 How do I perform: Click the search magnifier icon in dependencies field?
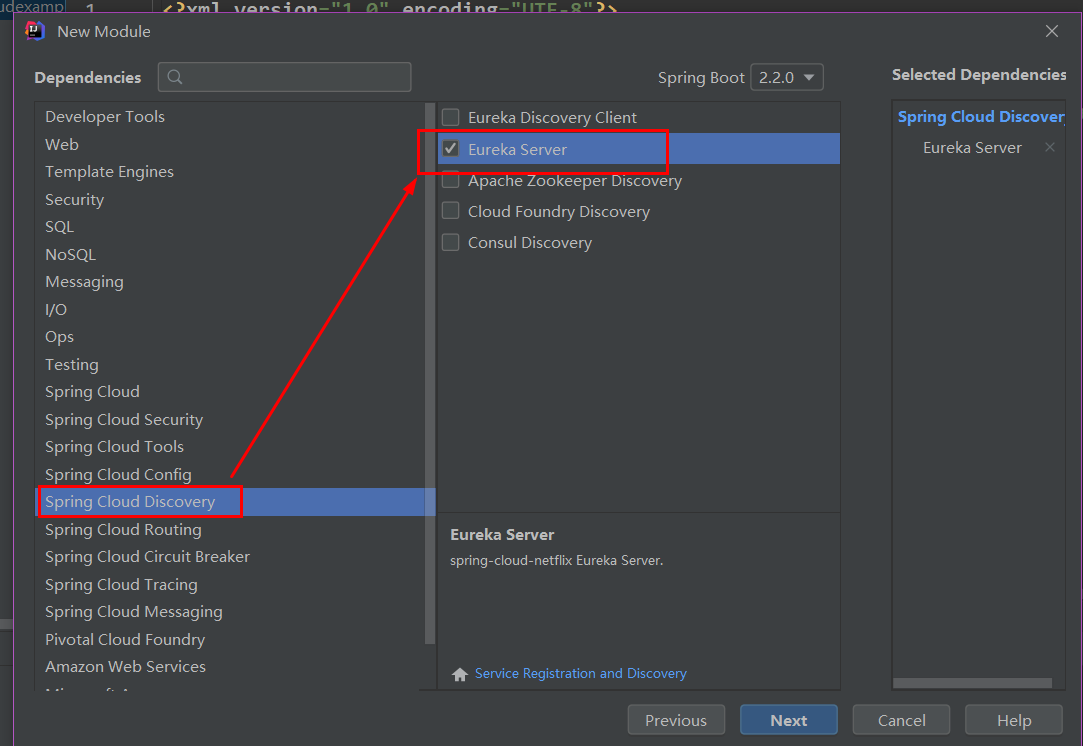coord(175,77)
